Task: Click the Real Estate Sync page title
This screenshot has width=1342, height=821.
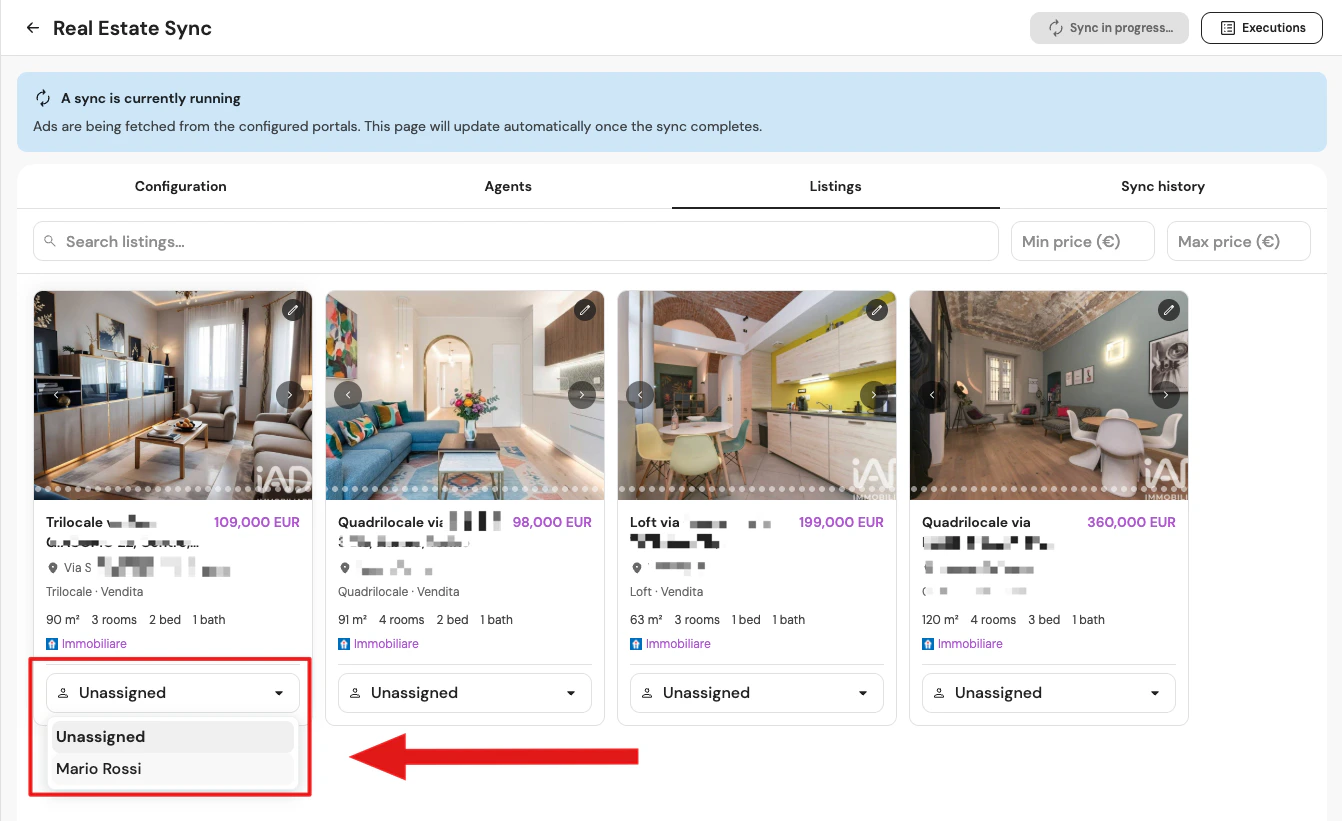Action: (132, 28)
